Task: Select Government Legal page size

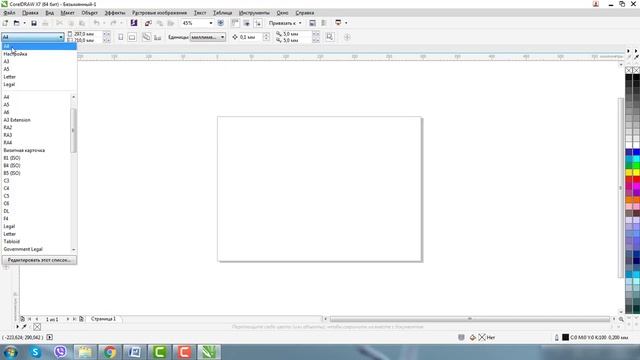Action: pyautogui.click(x=37, y=249)
